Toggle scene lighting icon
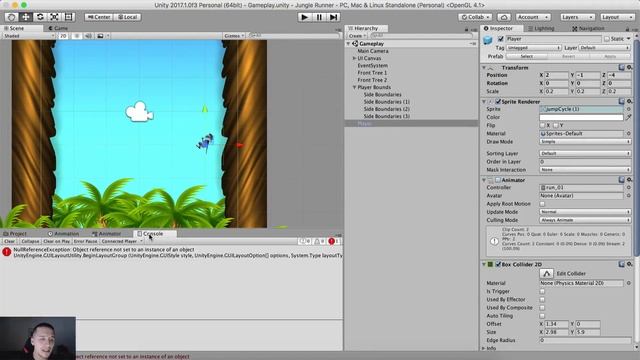Screen dimensions: 640x360 [77, 36]
